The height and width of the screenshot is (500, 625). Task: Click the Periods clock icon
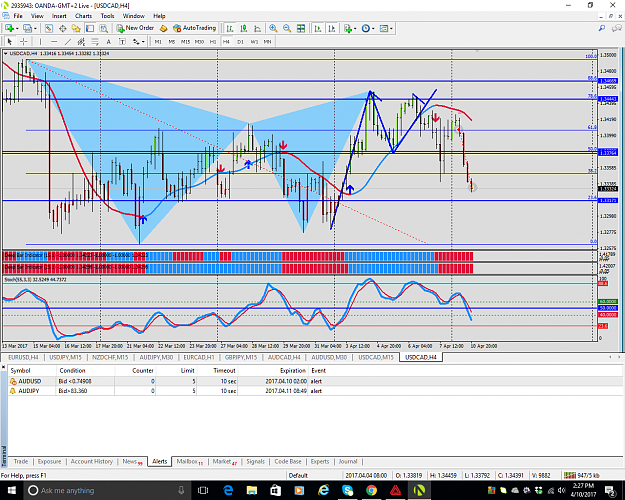point(366,28)
